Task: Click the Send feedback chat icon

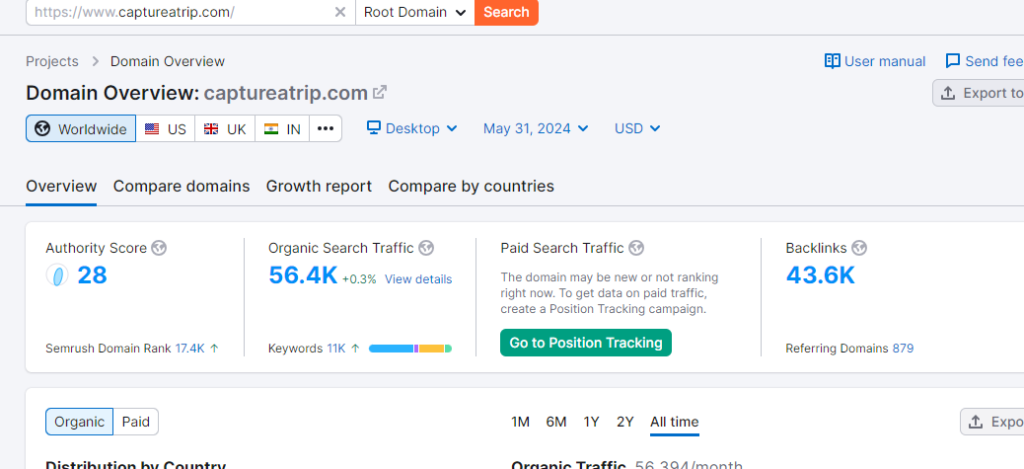Action: click(x=953, y=61)
